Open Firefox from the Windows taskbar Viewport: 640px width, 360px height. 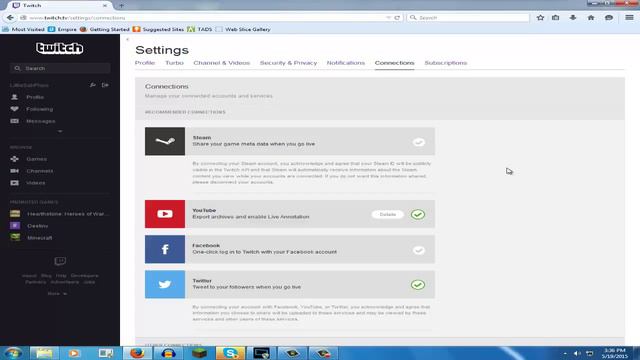[137, 353]
